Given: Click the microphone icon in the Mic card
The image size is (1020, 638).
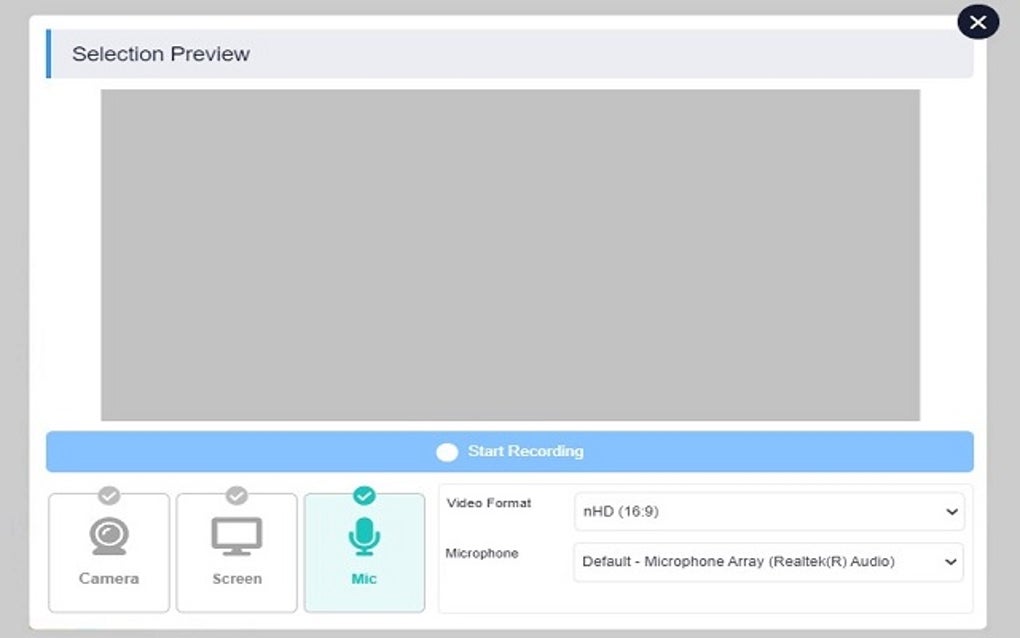Looking at the screenshot, I should (364, 534).
